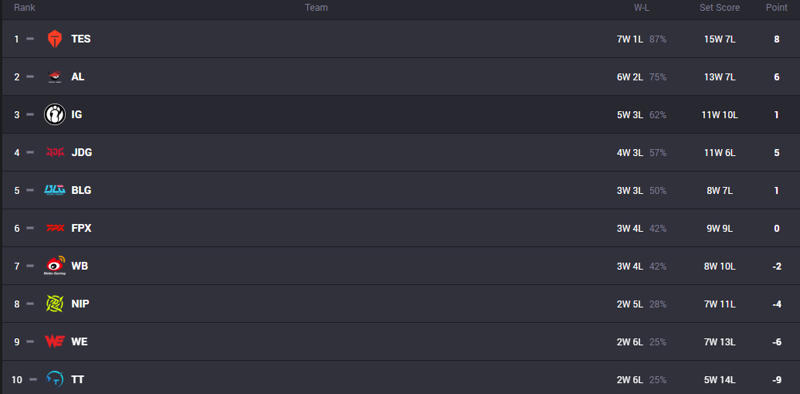The height and width of the screenshot is (394, 800).
Task: Open the IG team logo
Action: pyautogui.click(x=55, y=114)
